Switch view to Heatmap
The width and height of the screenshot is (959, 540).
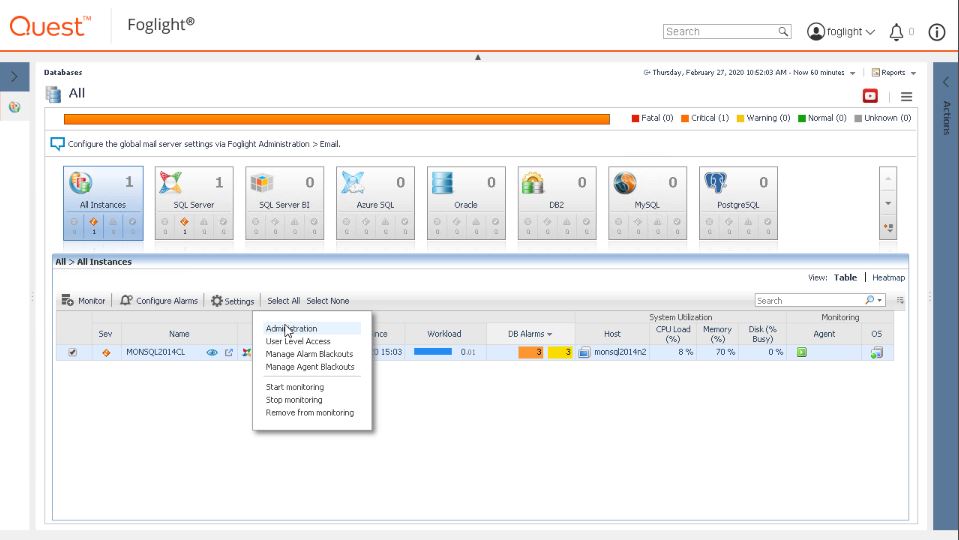pos(888,278)
